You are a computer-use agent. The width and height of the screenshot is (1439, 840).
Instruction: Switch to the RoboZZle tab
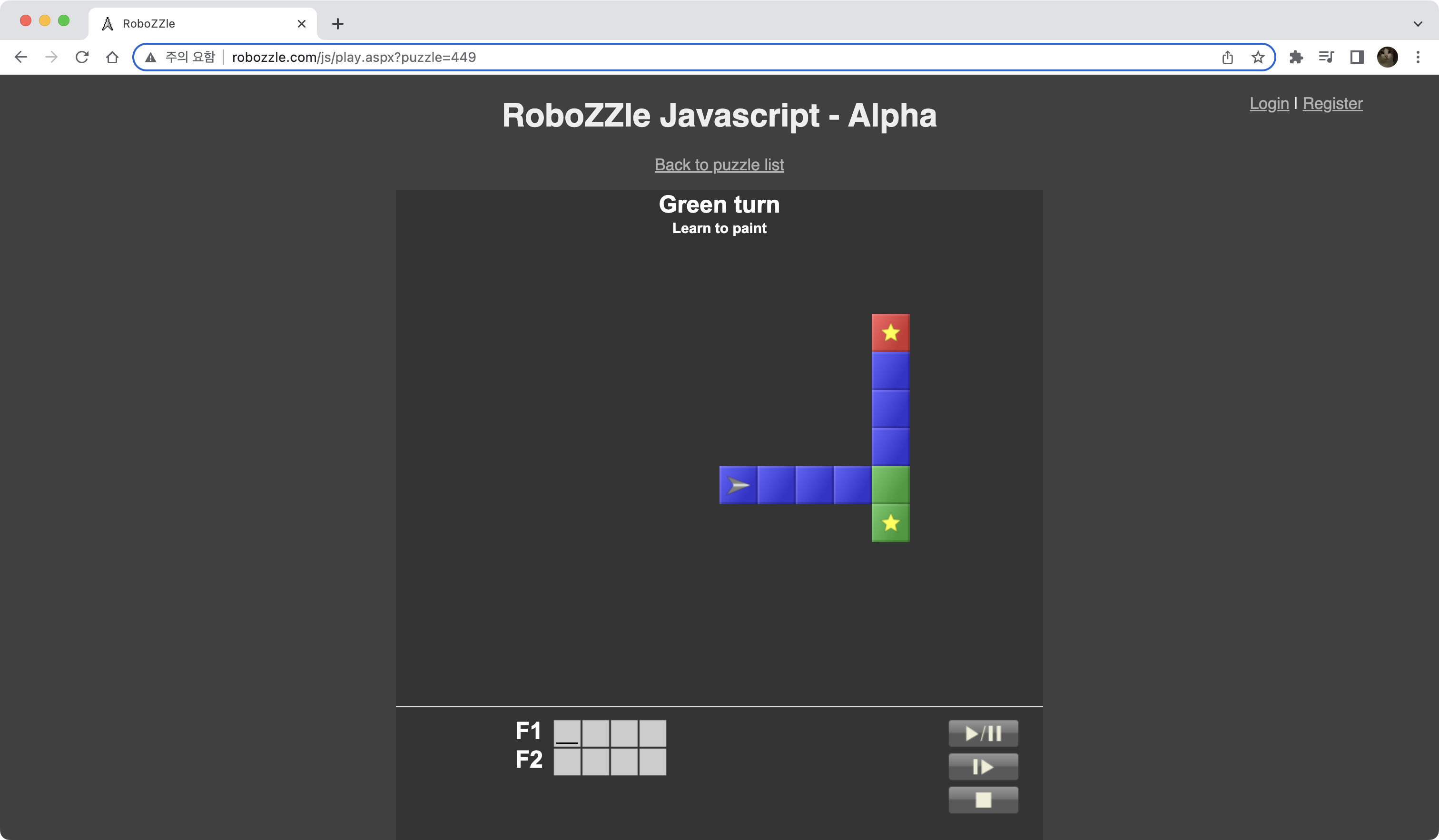203,23
